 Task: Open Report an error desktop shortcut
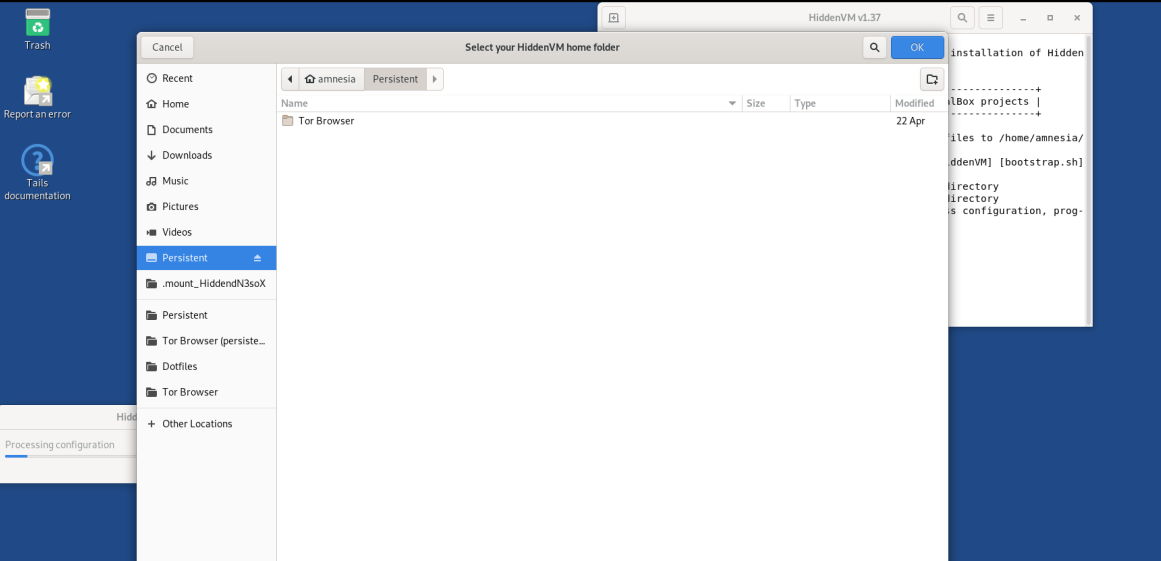(37, 98)
